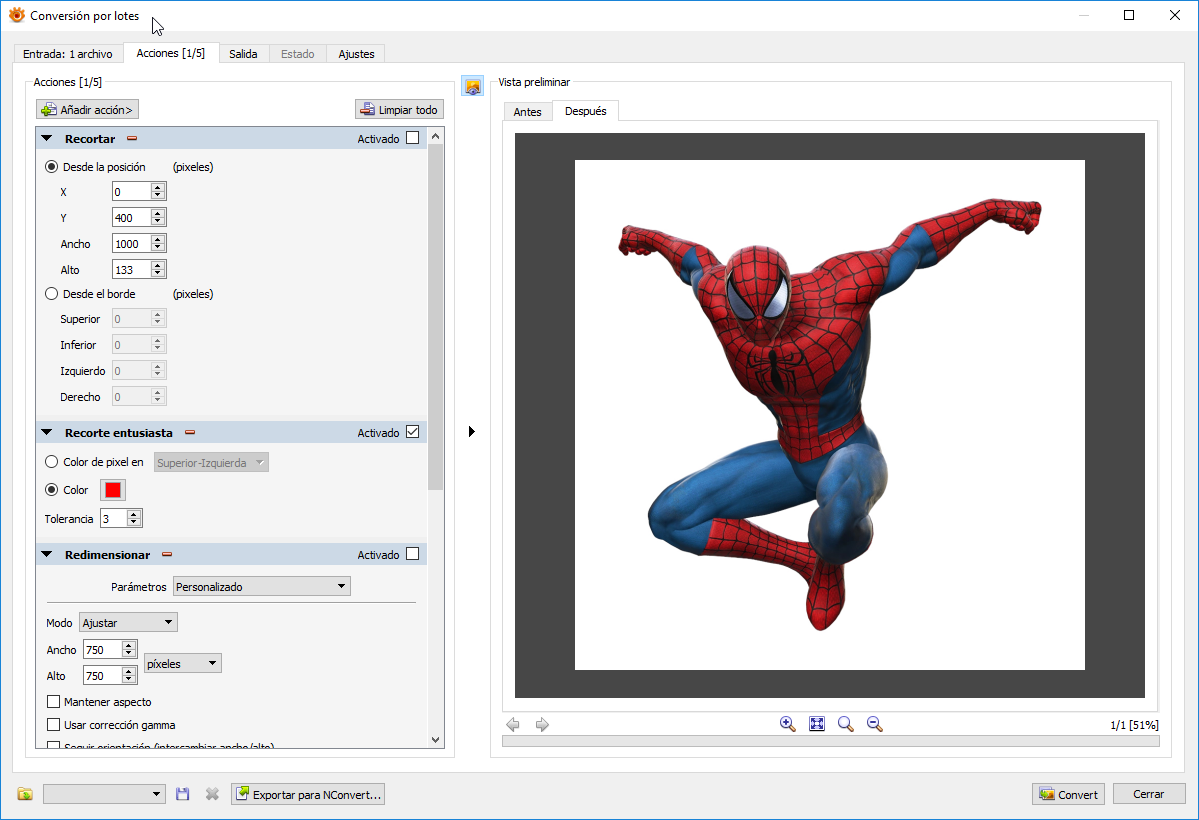Click the fit-to-window zoom icon
Screen dimensions: 1199x820
tap(817, 724)
